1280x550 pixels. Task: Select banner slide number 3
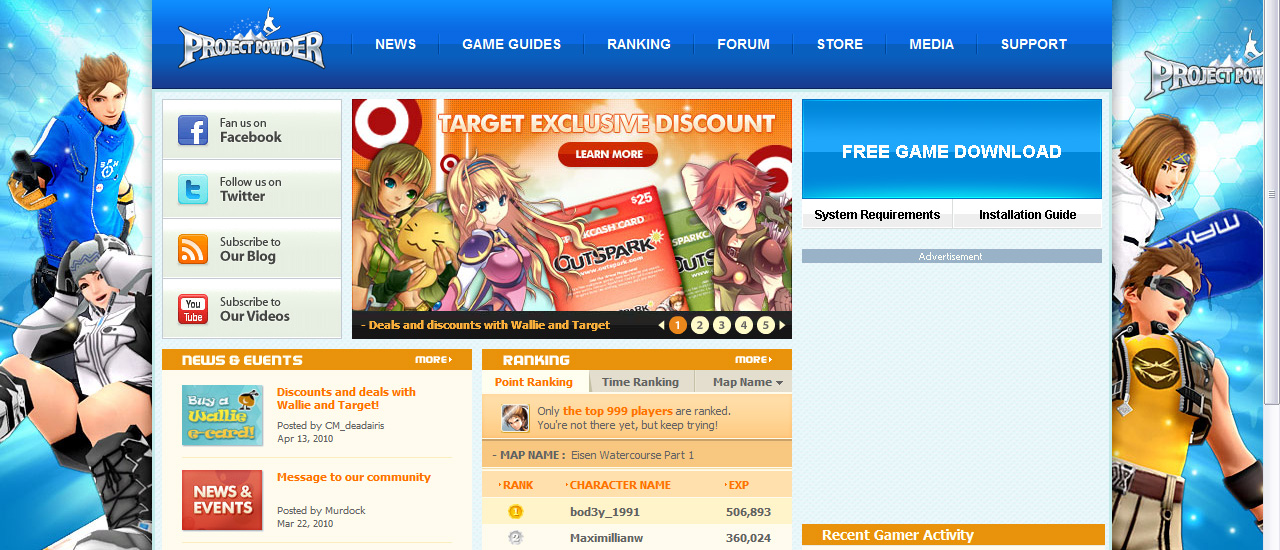722,325
